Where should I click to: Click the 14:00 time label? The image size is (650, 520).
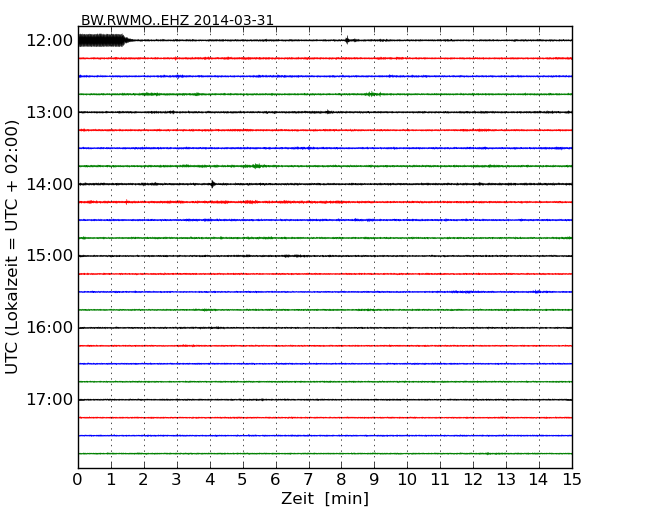pos(49,184)
